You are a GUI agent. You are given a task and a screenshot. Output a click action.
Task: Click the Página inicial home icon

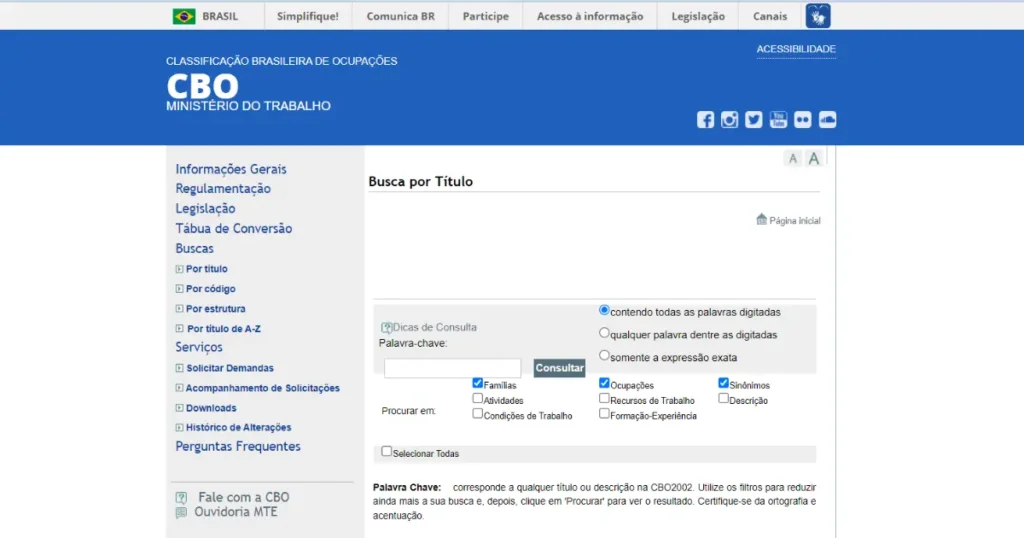[761, 219]
